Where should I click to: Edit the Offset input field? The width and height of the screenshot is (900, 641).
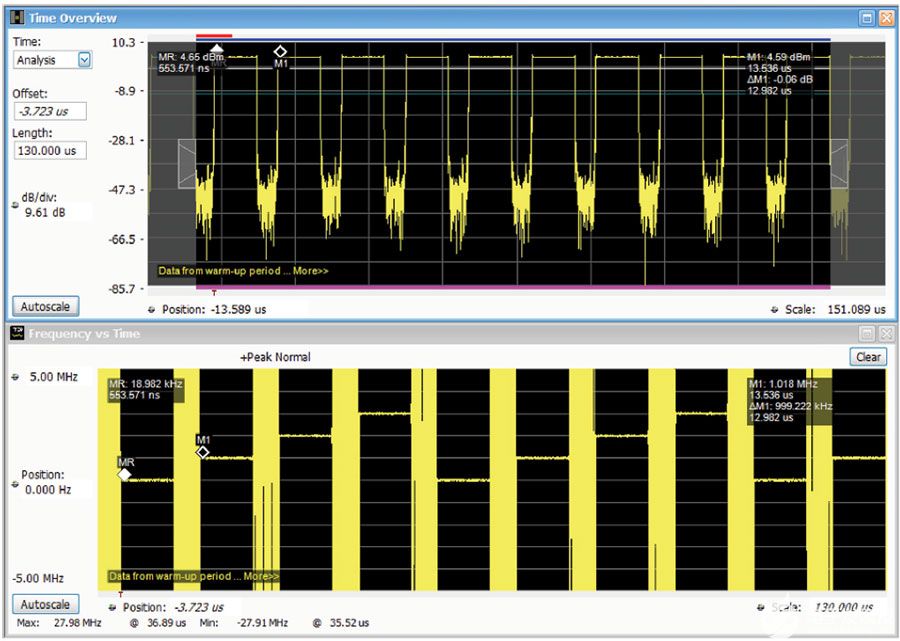[48, 111]
